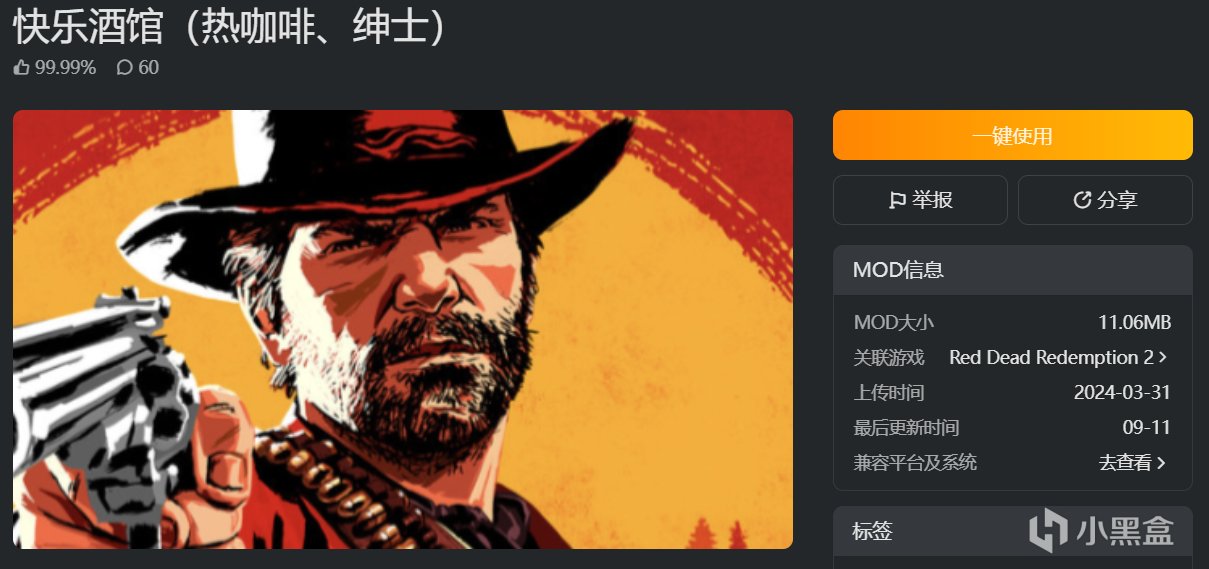Click the comment count 60
This screenshot has width=1209, height=569.
[x=148, y=68]
